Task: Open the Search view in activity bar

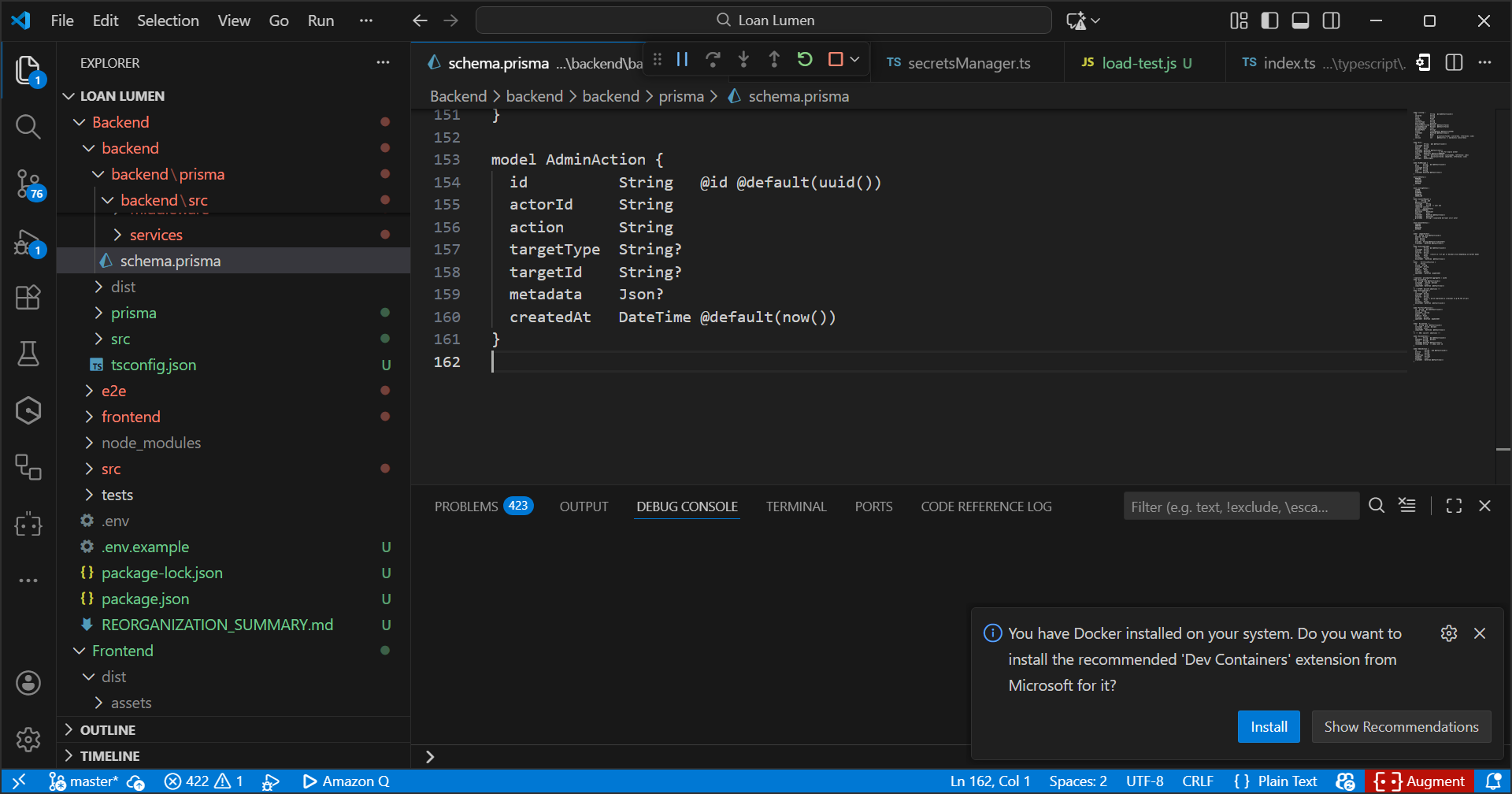Action: (x=28, y=126)
